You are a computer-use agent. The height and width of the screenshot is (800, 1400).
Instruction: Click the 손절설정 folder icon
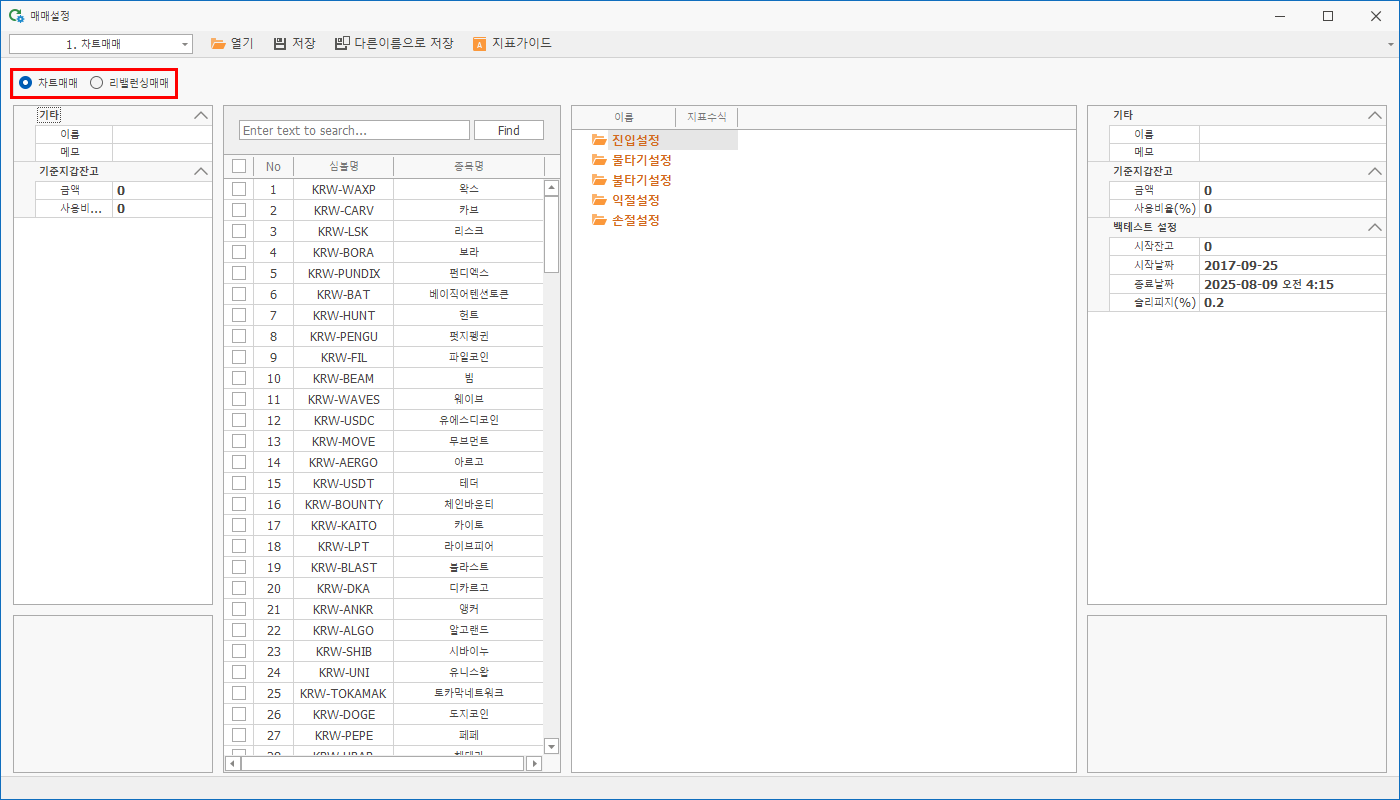(599, 220)
